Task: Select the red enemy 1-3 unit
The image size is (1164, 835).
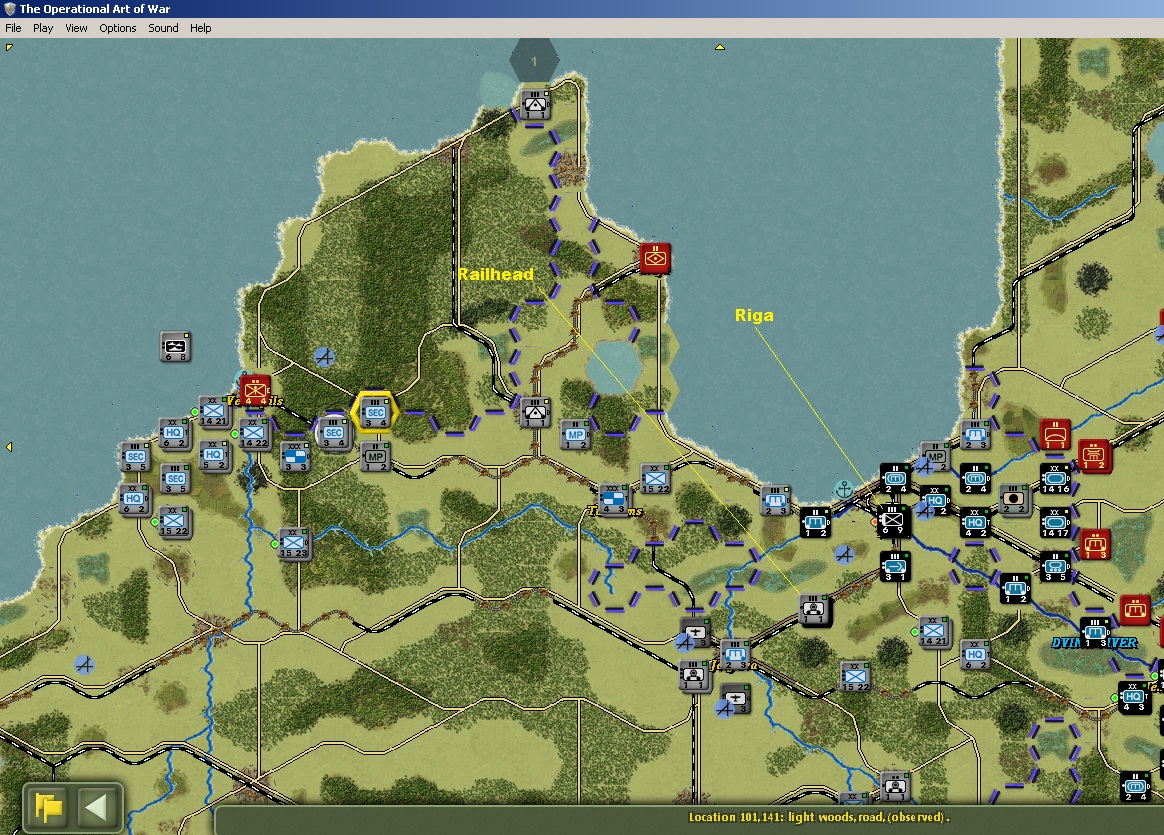Action: point(1095,544)
